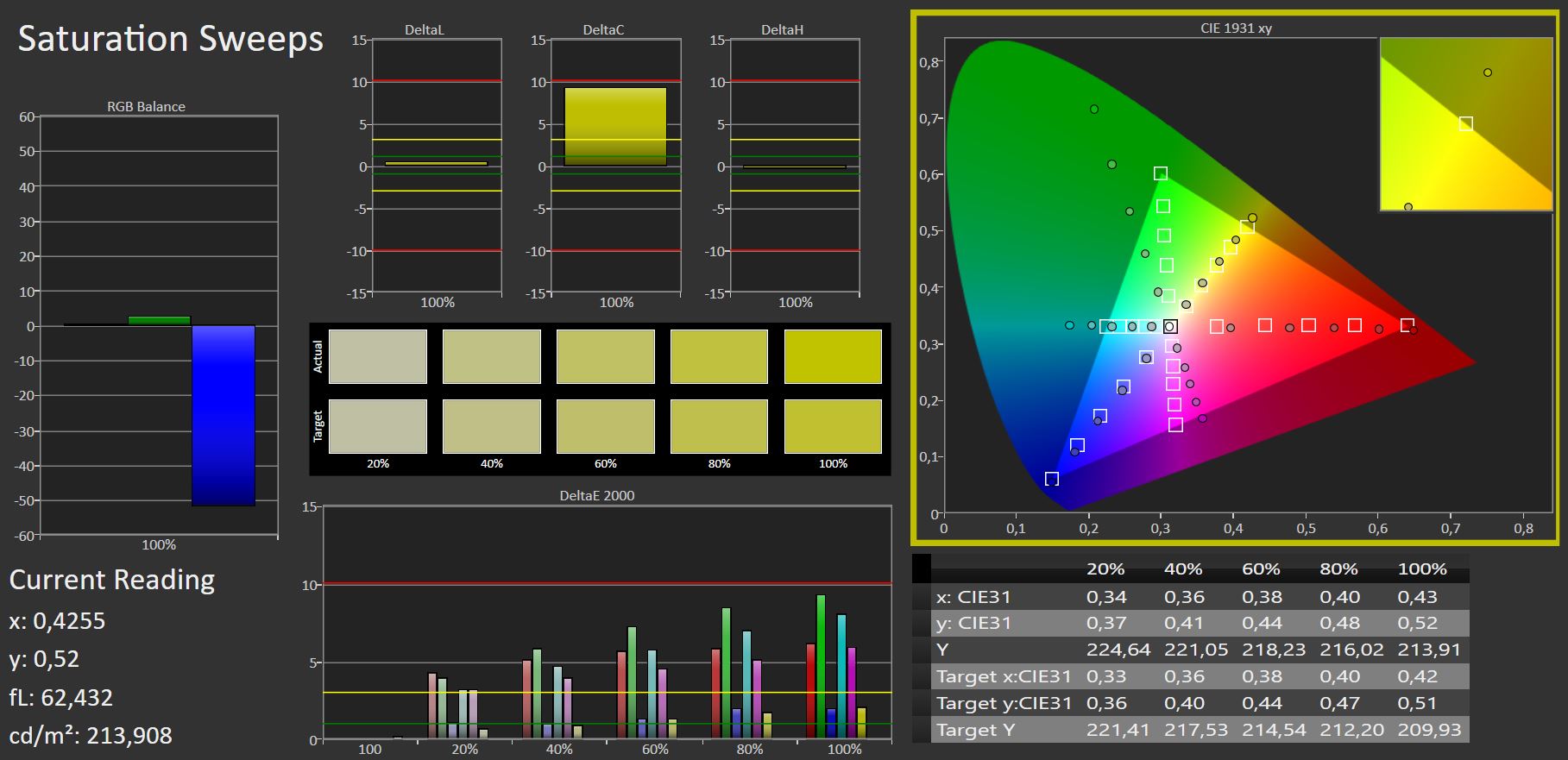
Task: Click the zoomed yellow inset in CIE diagram
Action: (x=1466, y=123)
